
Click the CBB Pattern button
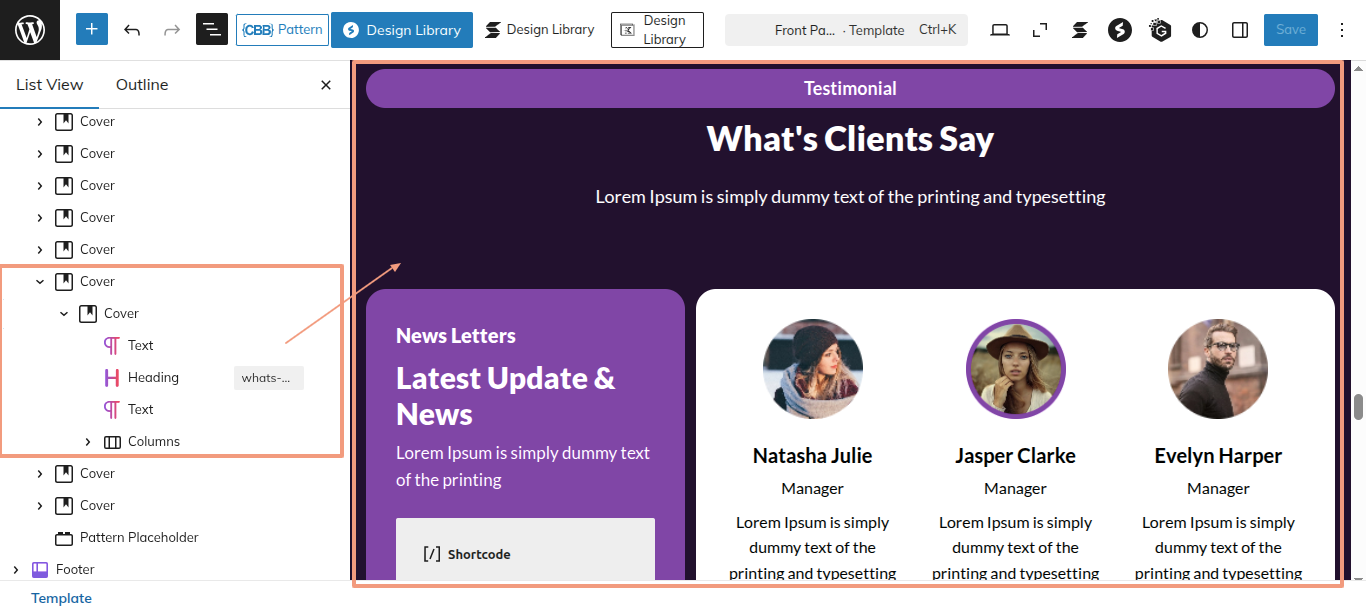point(282,30)
